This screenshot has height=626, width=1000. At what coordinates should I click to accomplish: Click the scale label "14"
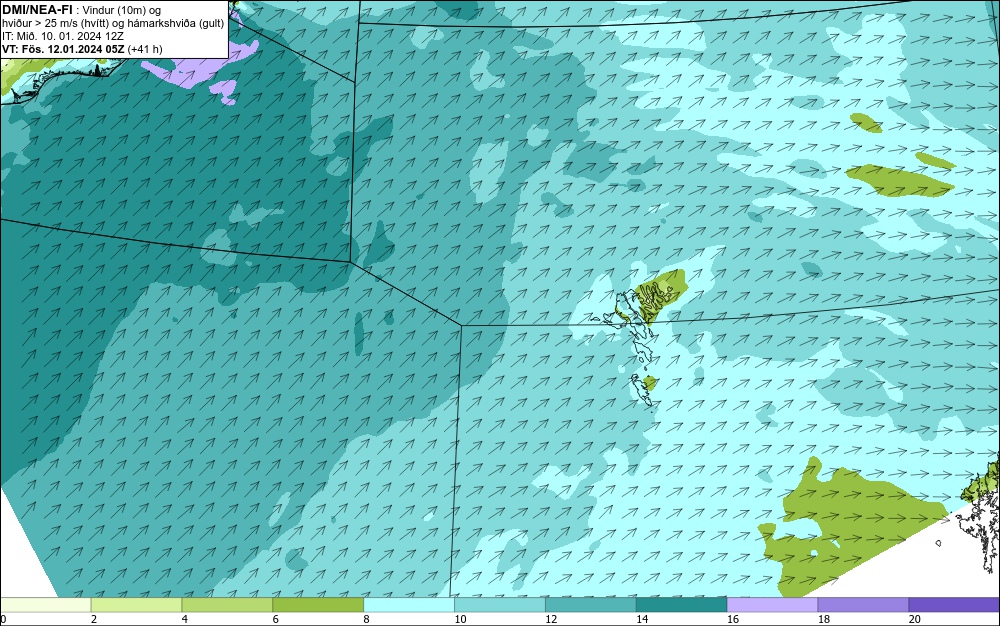pos(642,619)
